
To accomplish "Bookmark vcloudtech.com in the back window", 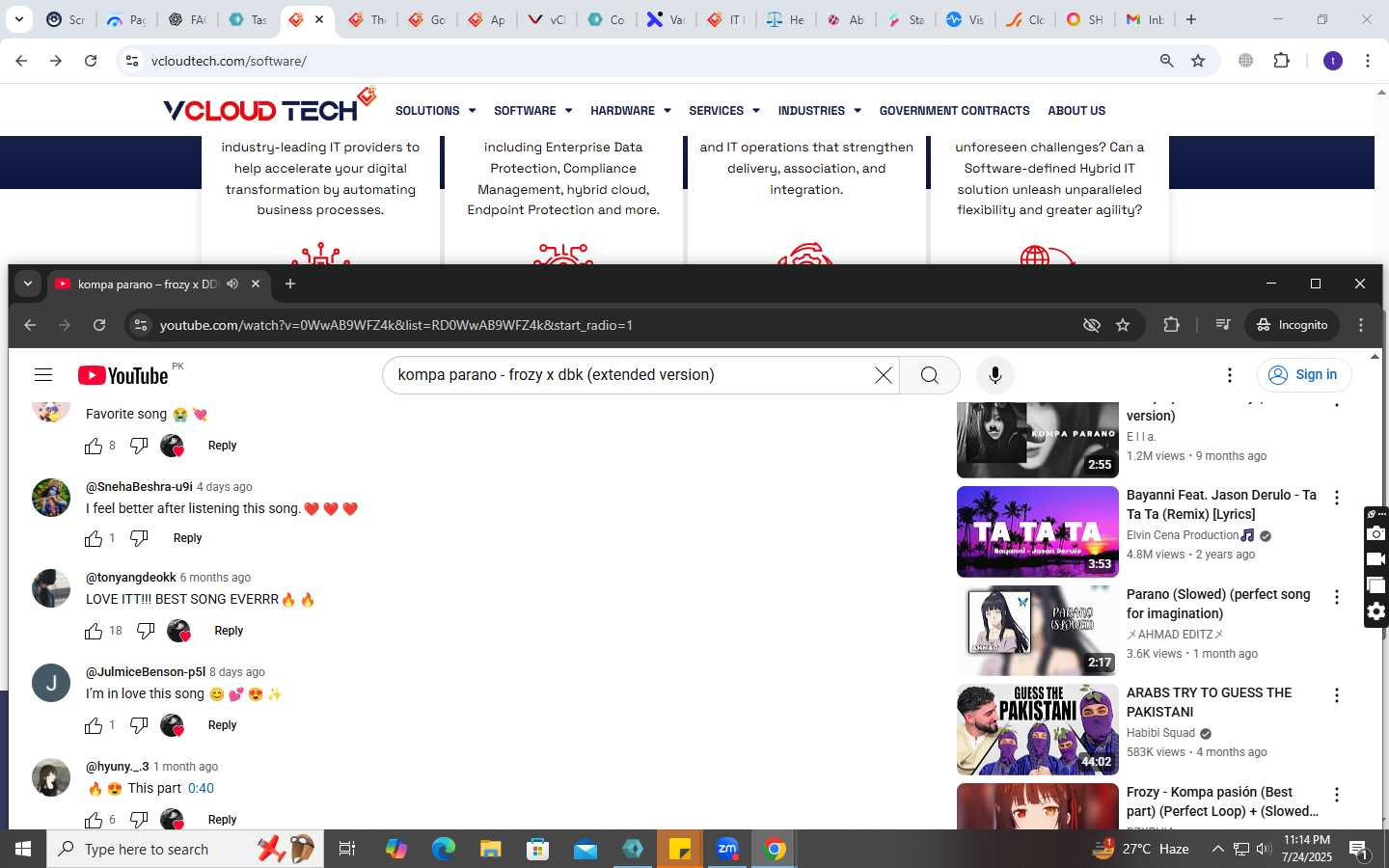I will click(x=1198, y=61).
